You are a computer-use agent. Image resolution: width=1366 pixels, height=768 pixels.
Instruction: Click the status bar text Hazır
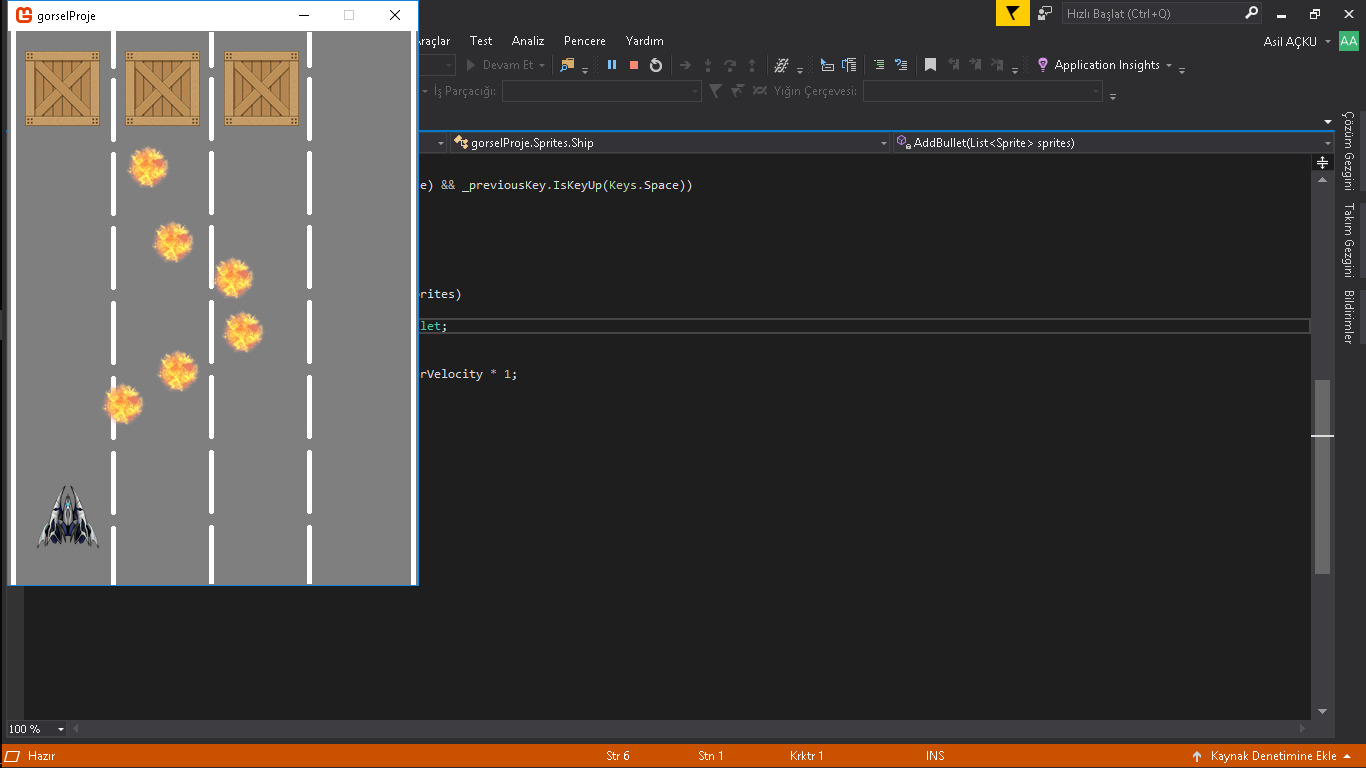[x=41, y=756]
